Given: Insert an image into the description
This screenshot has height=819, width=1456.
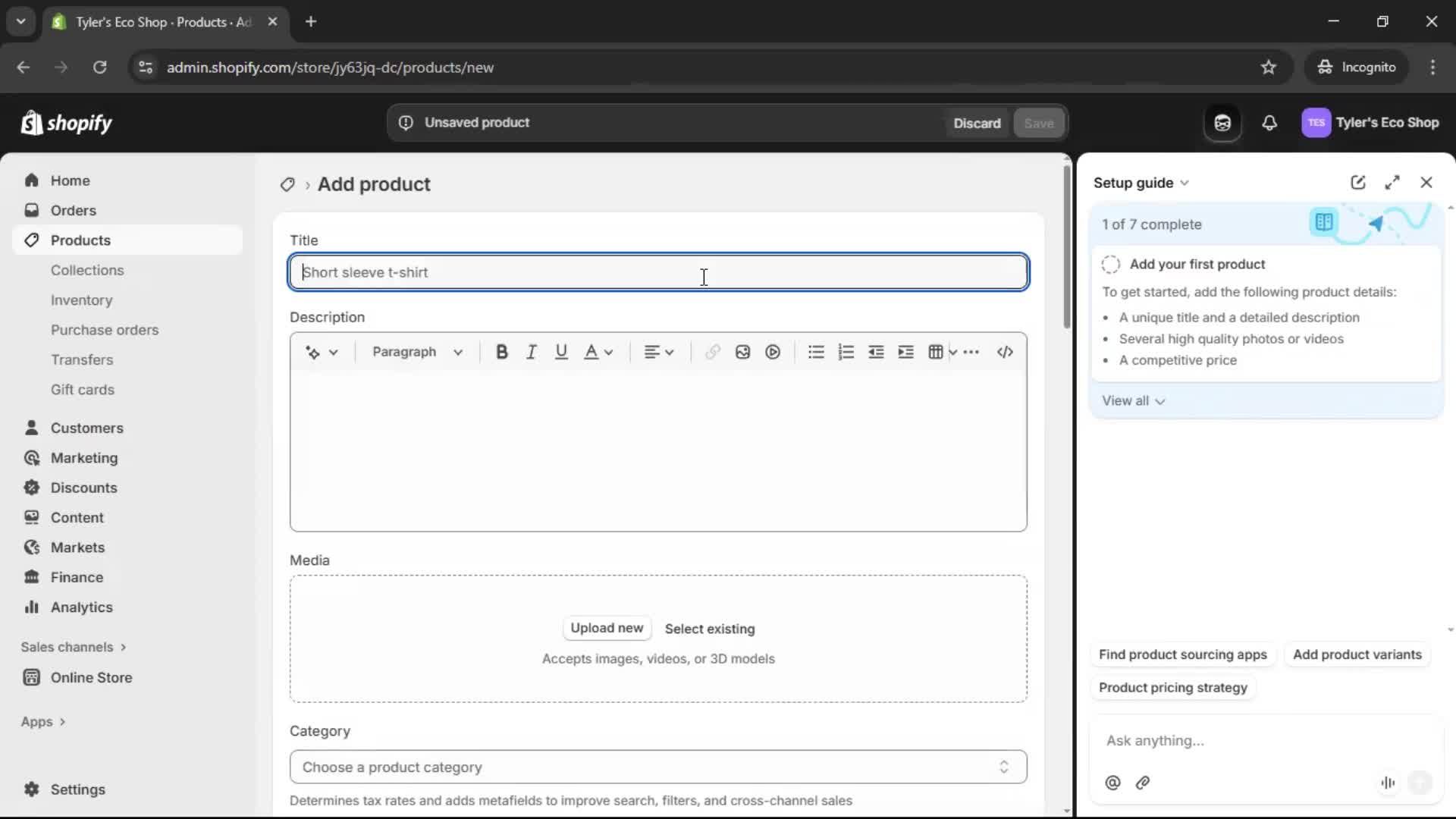Looking at the screenshot, I should coord(742,352).
